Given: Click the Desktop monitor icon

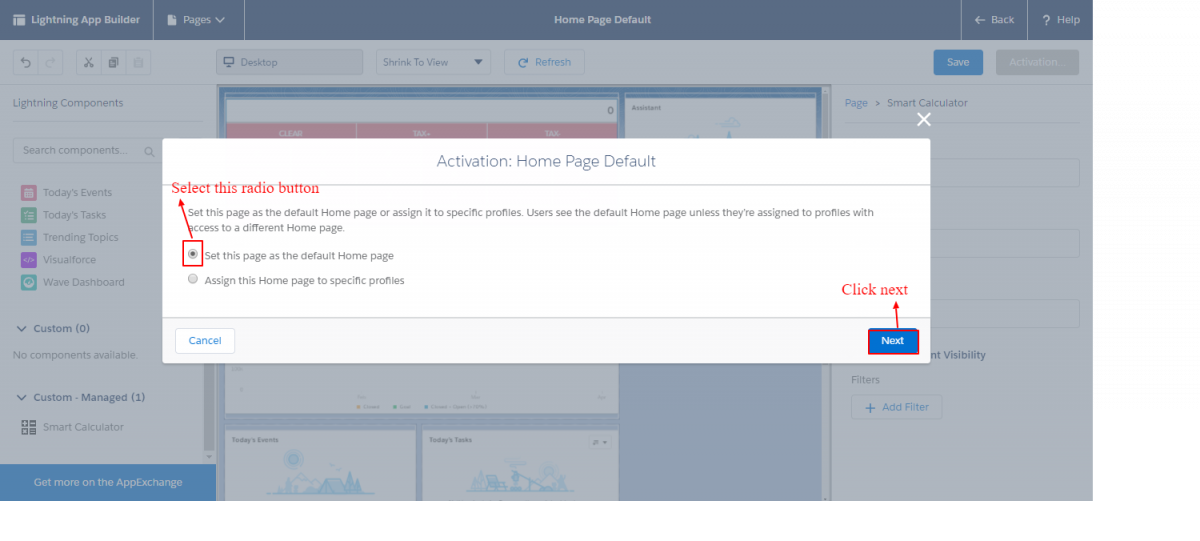Looking at the screenshot, I should coord(230,62).
